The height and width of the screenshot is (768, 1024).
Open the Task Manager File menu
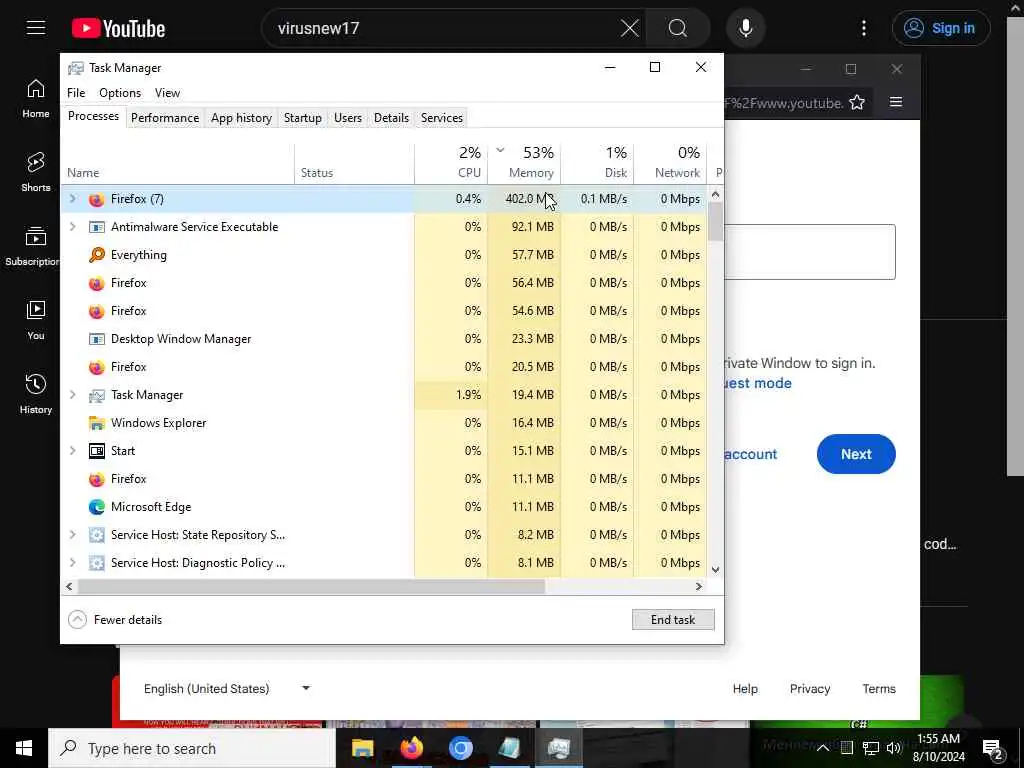pos(76,93)
